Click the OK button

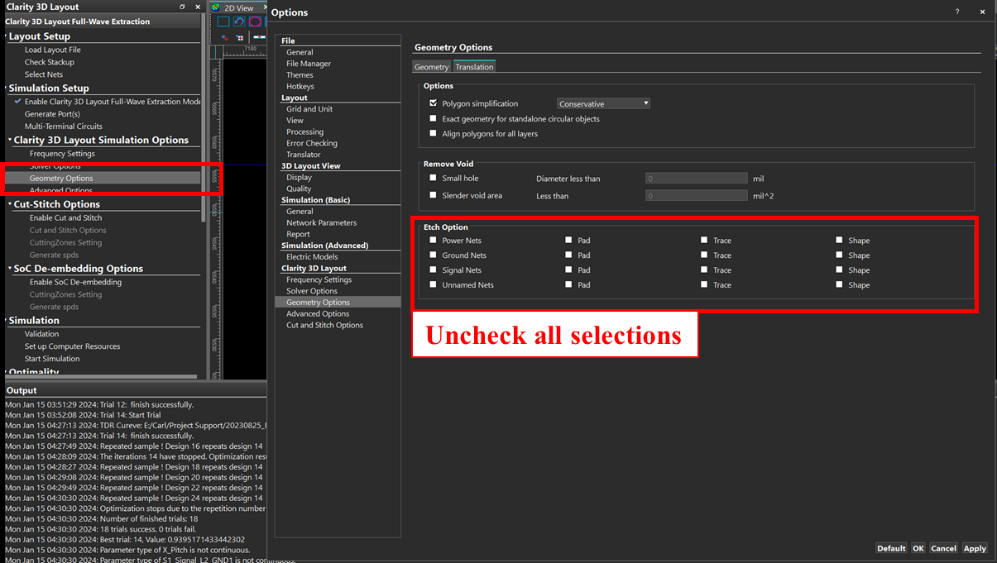coord(918,548)
